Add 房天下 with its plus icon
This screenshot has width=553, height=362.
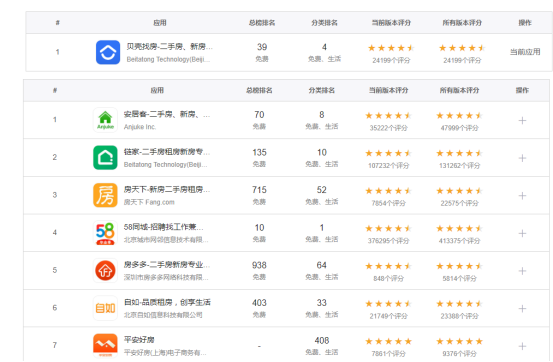[x=522, y=196]
